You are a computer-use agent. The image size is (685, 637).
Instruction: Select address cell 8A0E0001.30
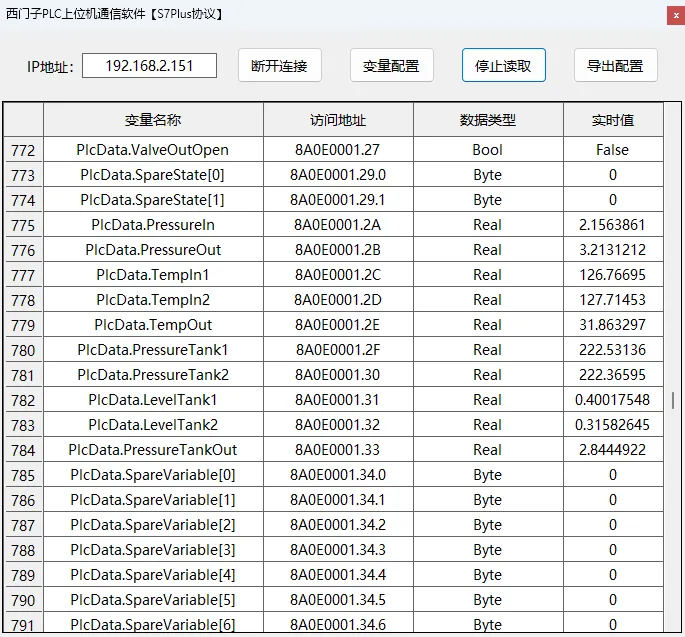[x=338, y=375]
